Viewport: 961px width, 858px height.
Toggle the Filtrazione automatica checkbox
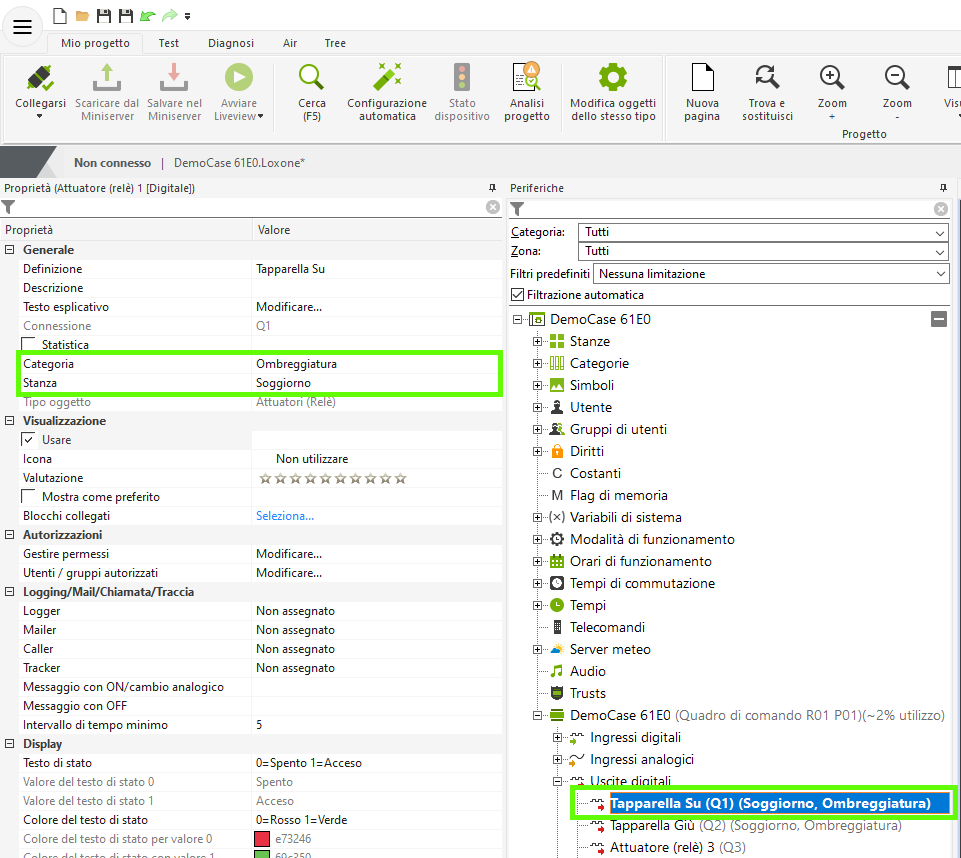517,295
